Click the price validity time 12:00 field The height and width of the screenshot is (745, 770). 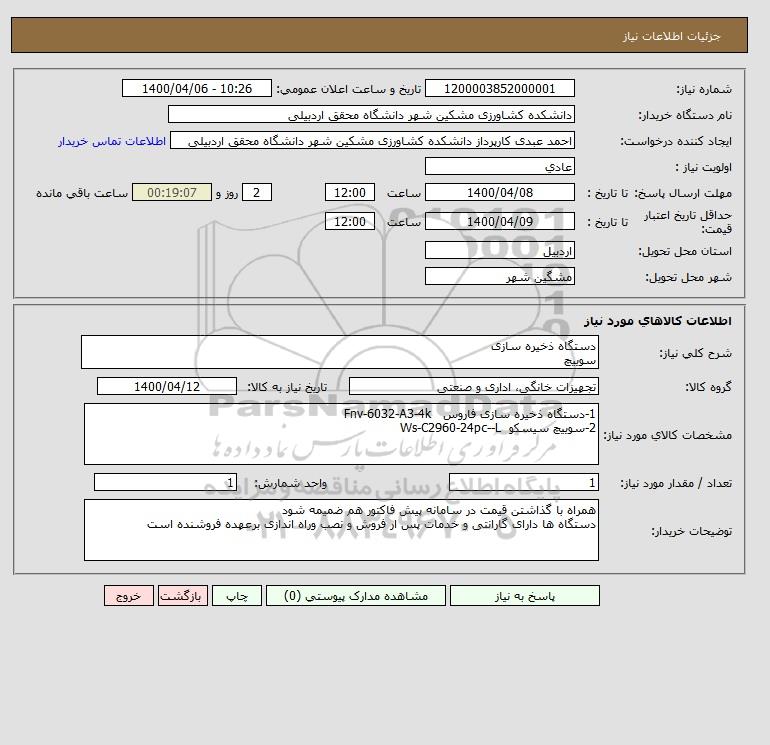click(x=350, y=221)
